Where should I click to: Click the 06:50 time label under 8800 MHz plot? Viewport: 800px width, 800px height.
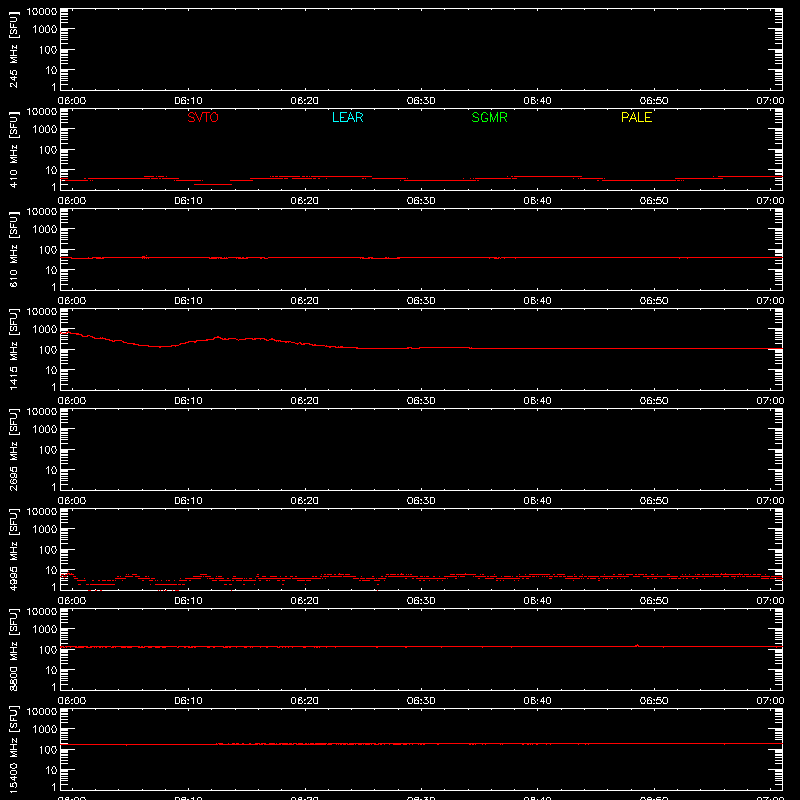point(654,701)
